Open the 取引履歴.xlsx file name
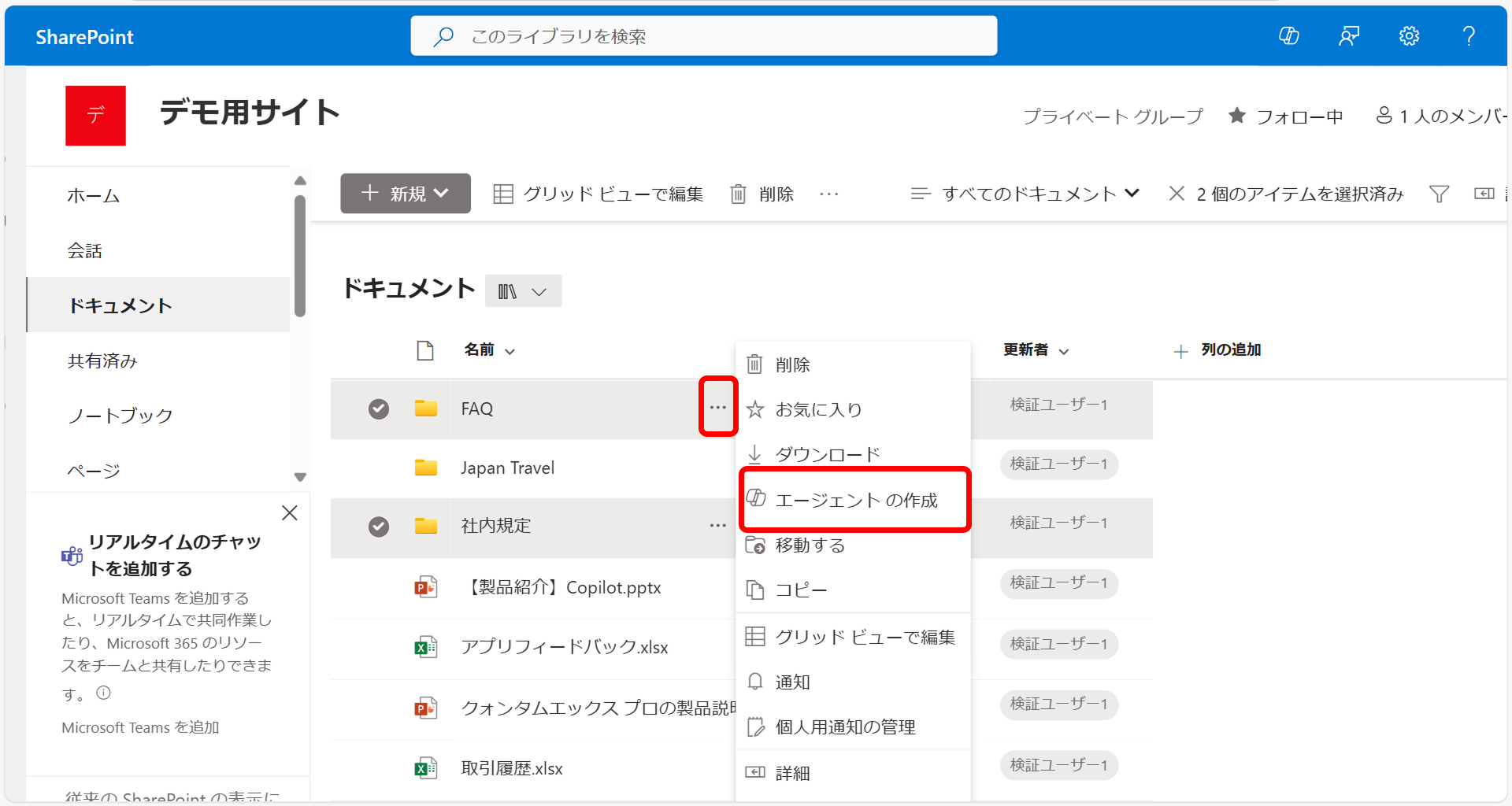Image resolution: width=1512 pixels, height=806 pixels. pyautogui.click(x=512, y=768)
